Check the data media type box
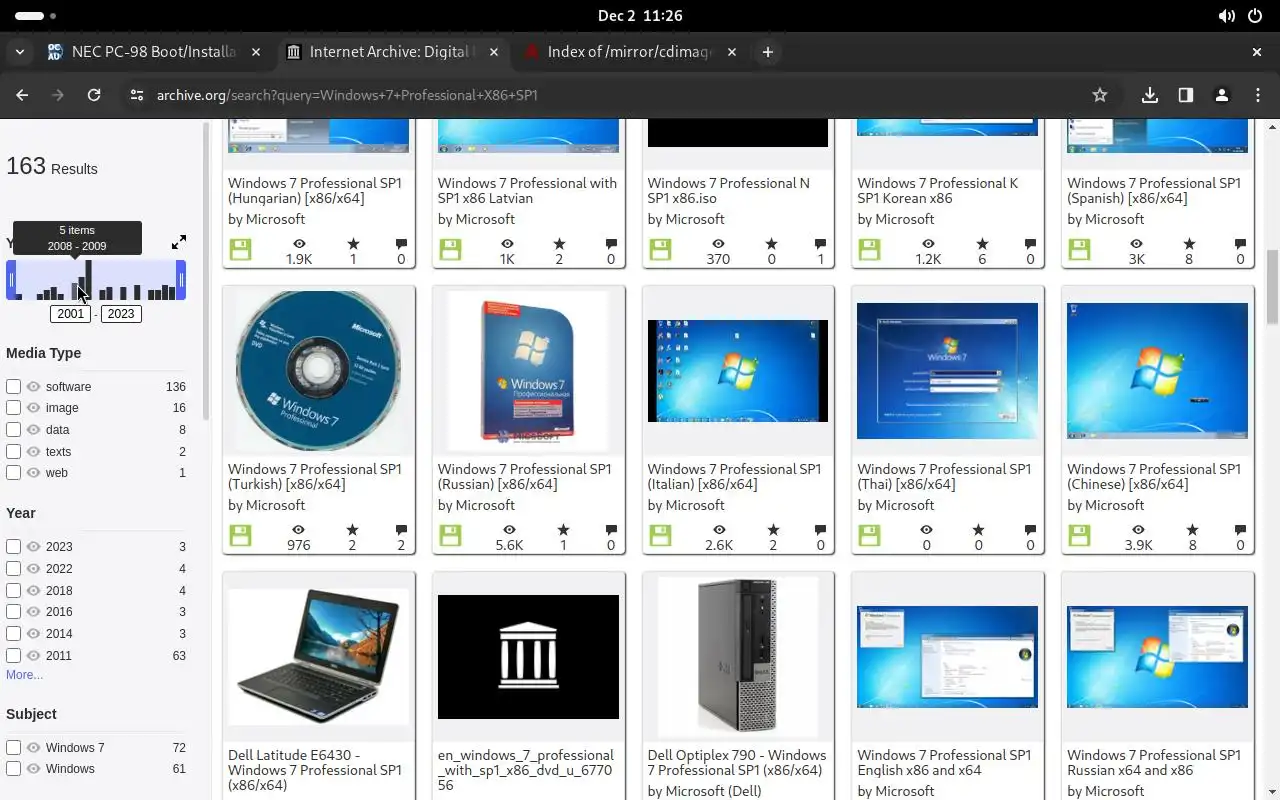The width and height of the screenshot is (1280, 800). point(13,430)
